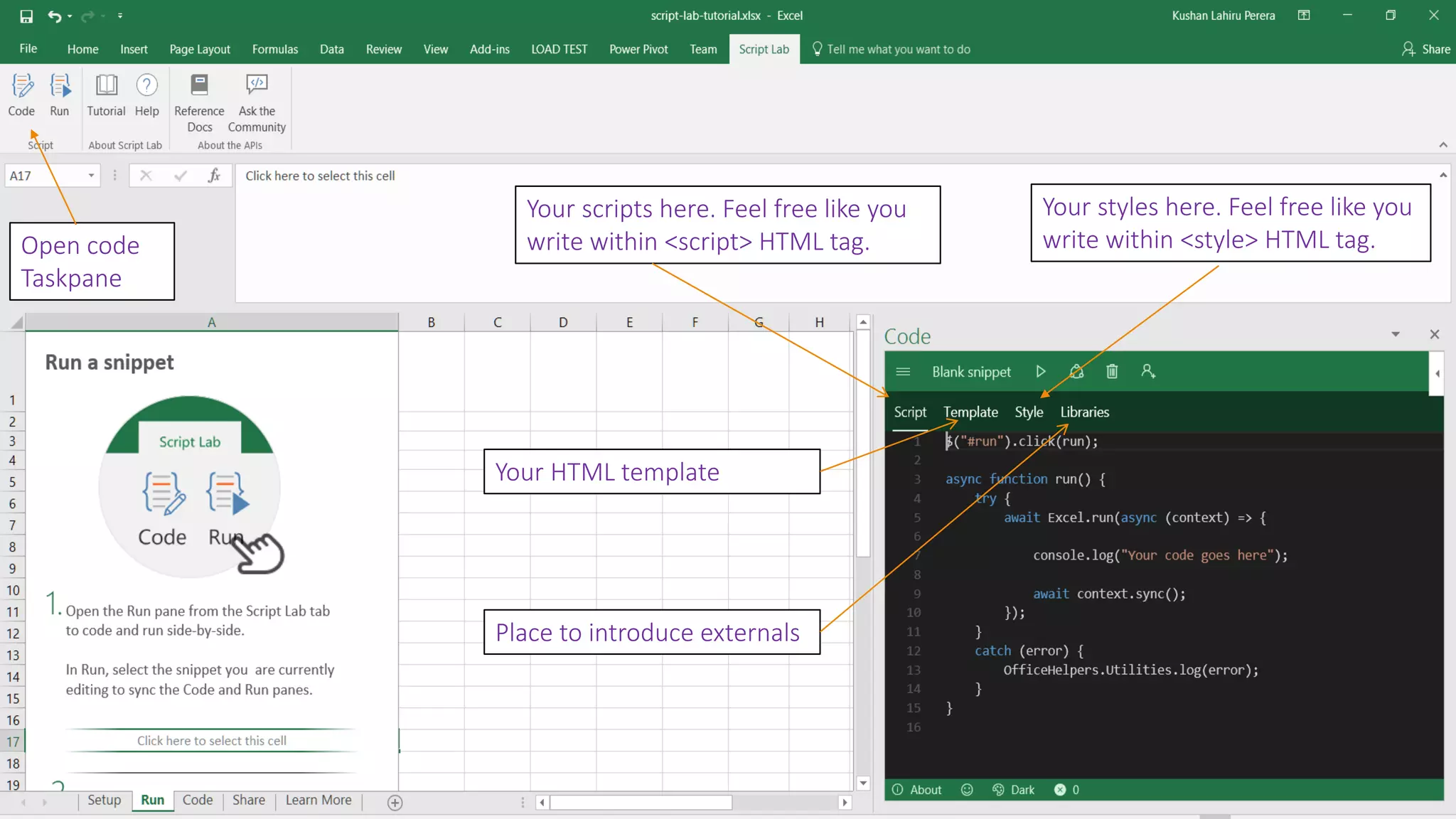Viewport: 1456px width, 819px height.
Task: Expand the formula bar
Action: coord(1442,175)
